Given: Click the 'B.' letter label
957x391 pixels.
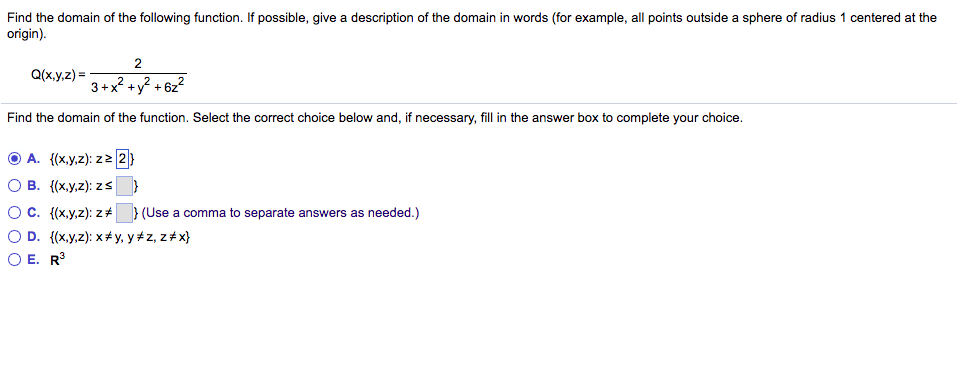Looking at the screenshot, I should 34,185.
